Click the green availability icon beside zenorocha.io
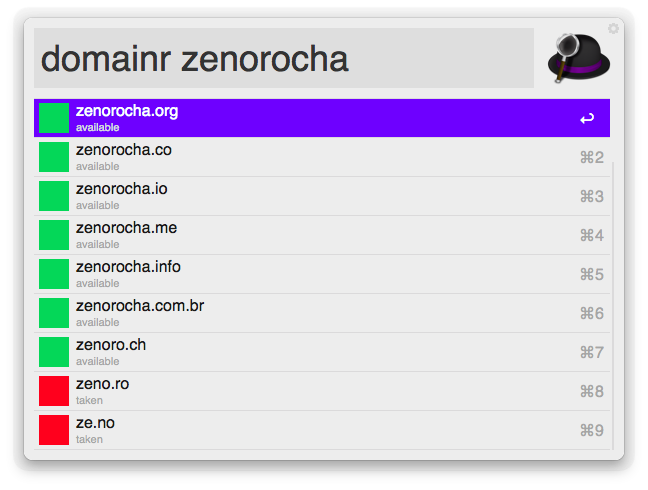648x490 pixels. click(54, 196)
